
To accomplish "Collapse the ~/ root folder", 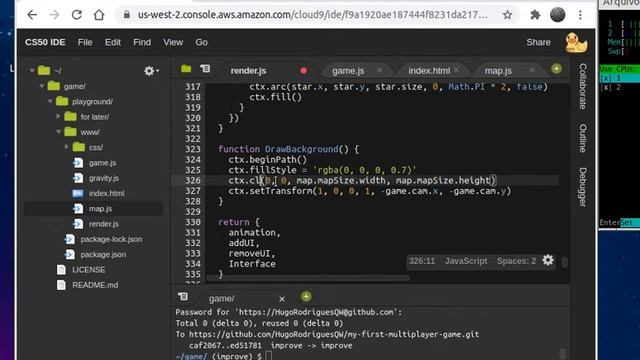I will click(x=32, y=71).
